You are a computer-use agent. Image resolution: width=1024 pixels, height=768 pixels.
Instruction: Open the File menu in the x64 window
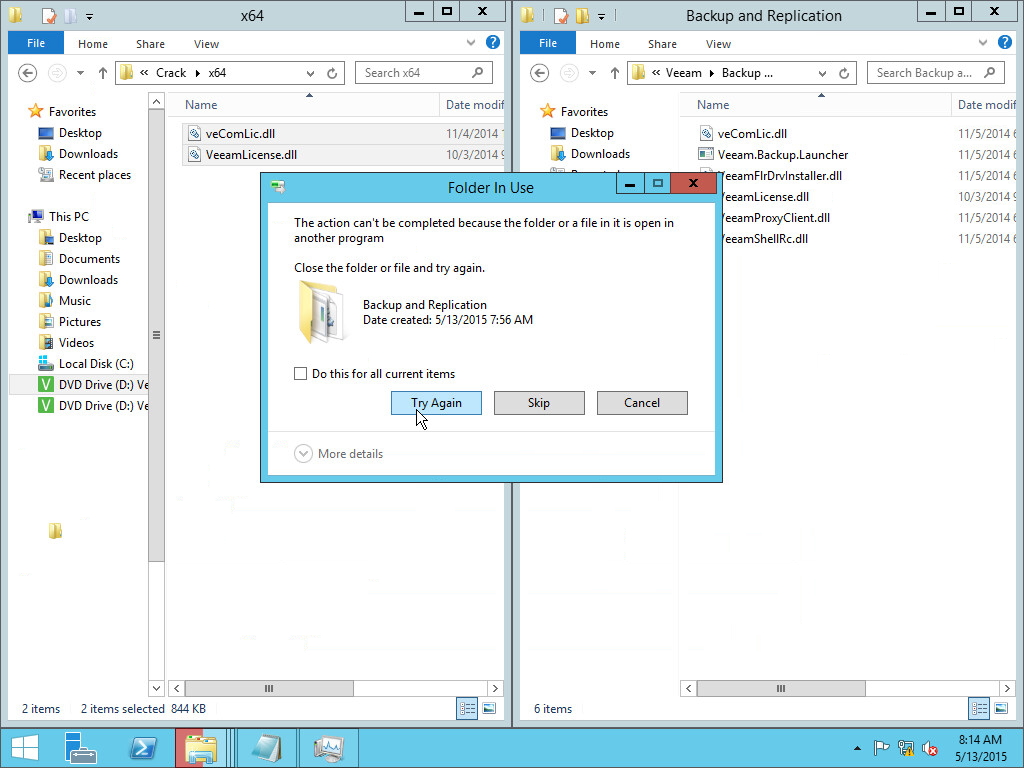click(36, 43)
